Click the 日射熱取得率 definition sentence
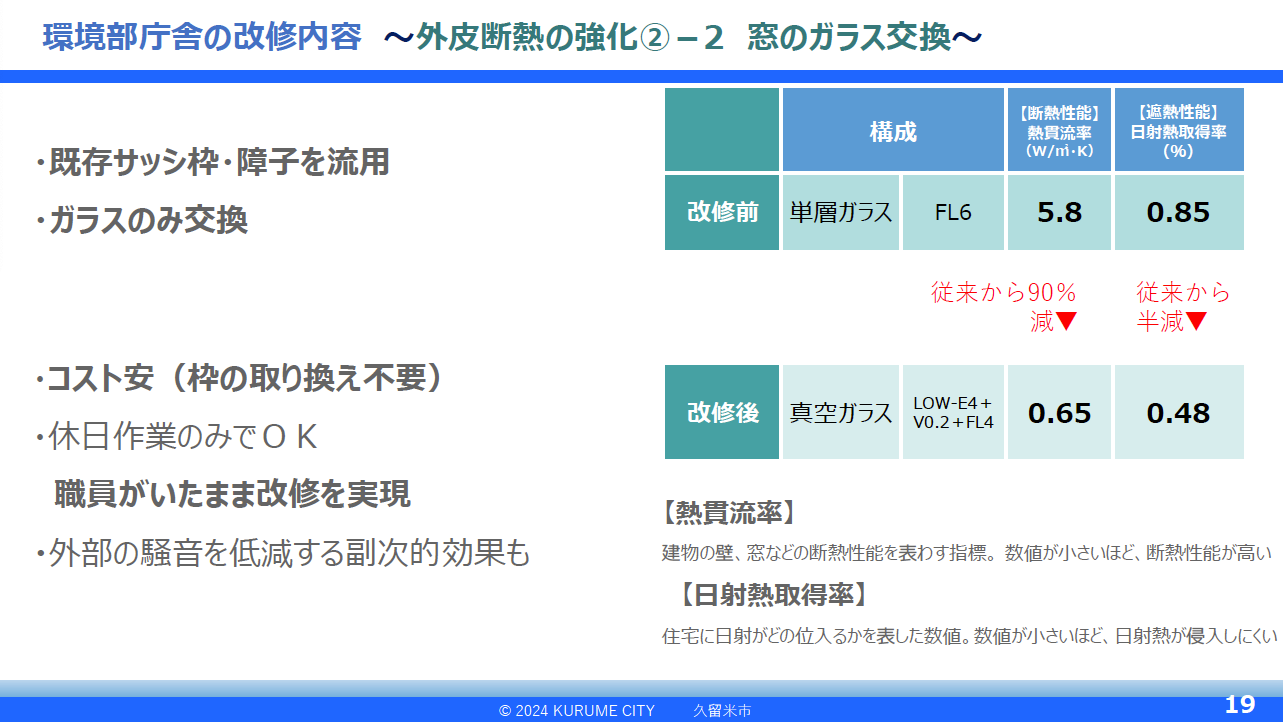 [x=969, y=635]
